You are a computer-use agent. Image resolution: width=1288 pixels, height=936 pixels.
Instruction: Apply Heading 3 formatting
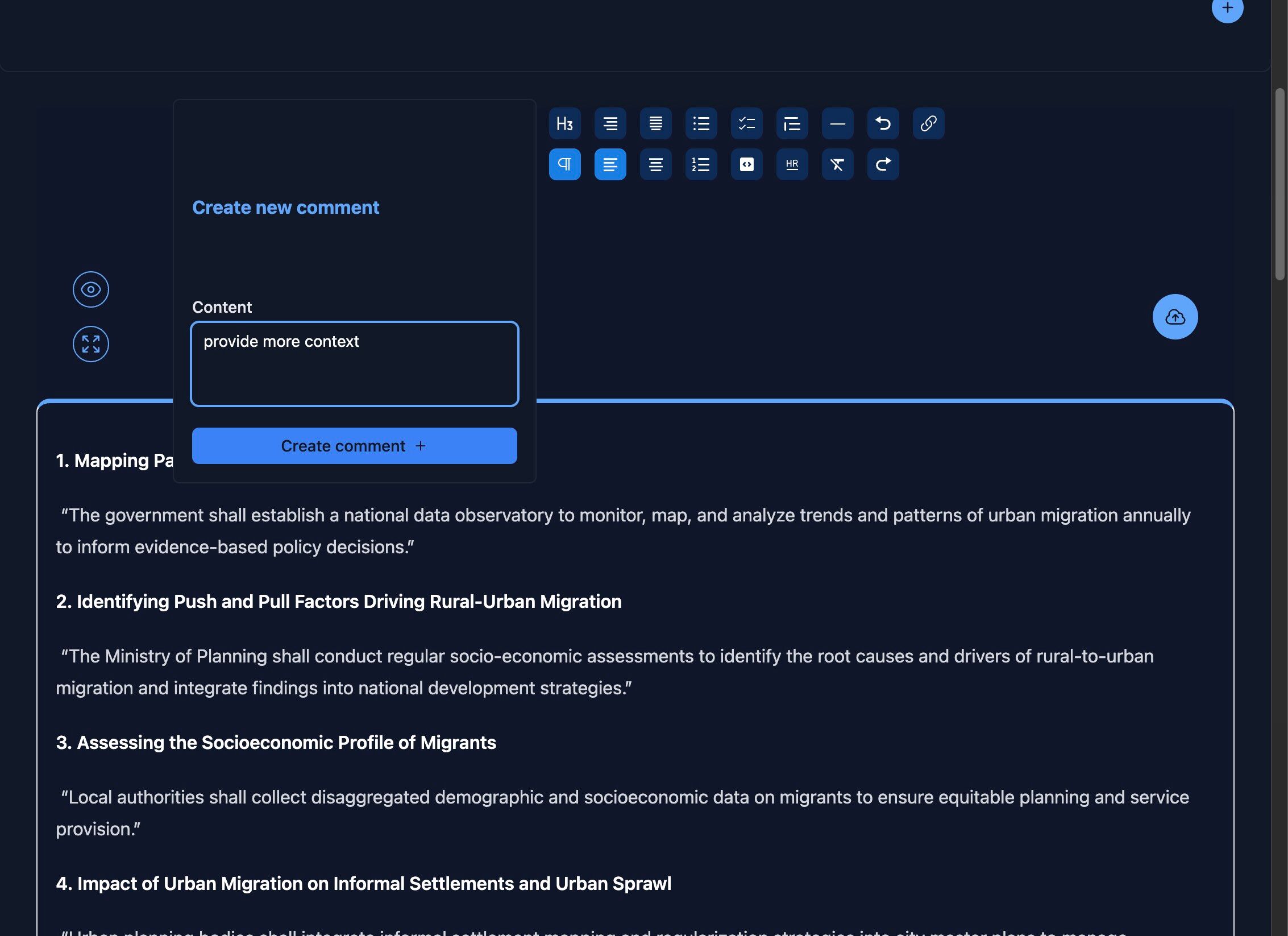(564, 123)
